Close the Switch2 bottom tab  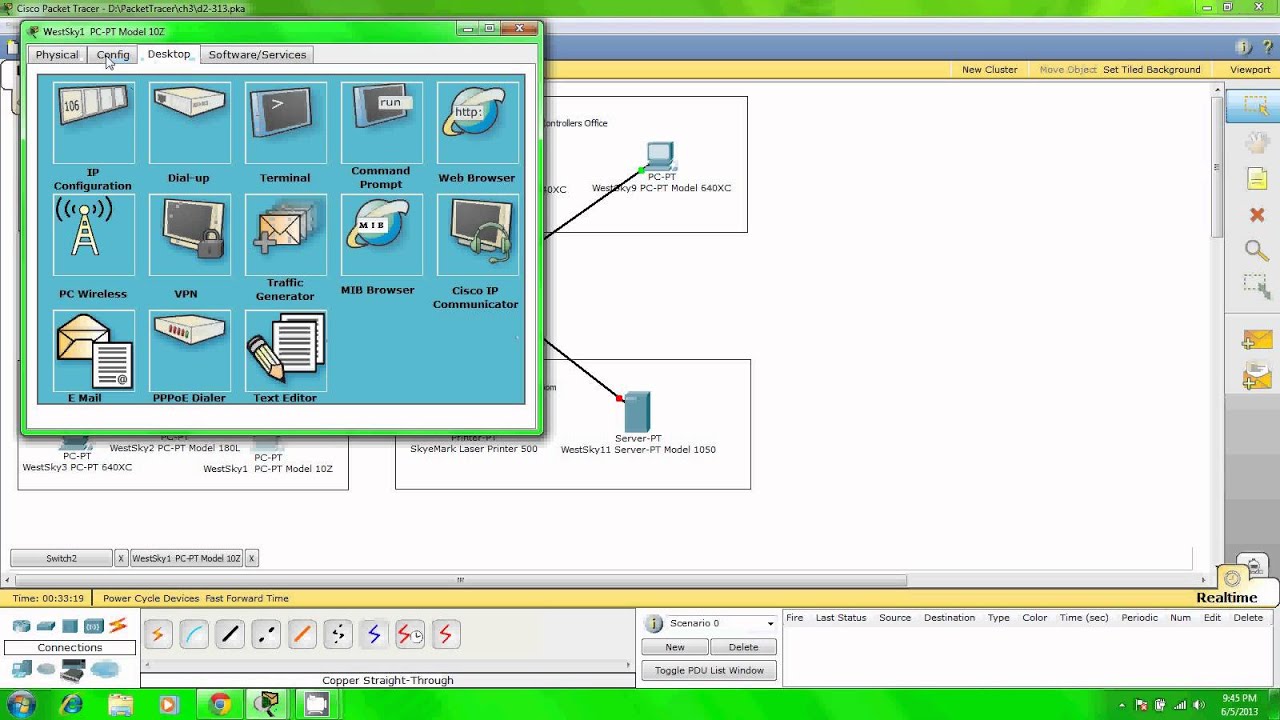coord(121,558)
